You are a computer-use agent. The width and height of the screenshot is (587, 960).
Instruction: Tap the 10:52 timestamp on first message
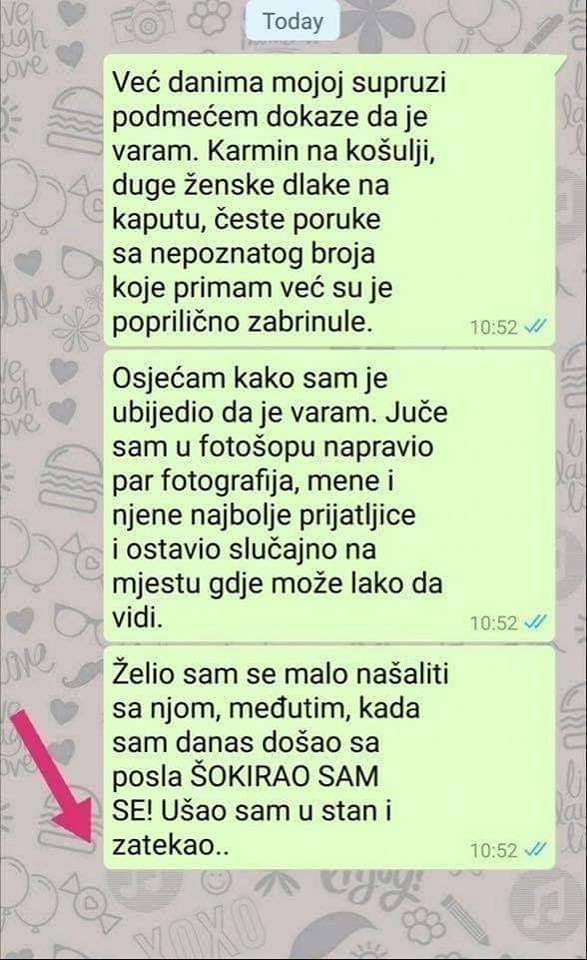click(494, 328)
